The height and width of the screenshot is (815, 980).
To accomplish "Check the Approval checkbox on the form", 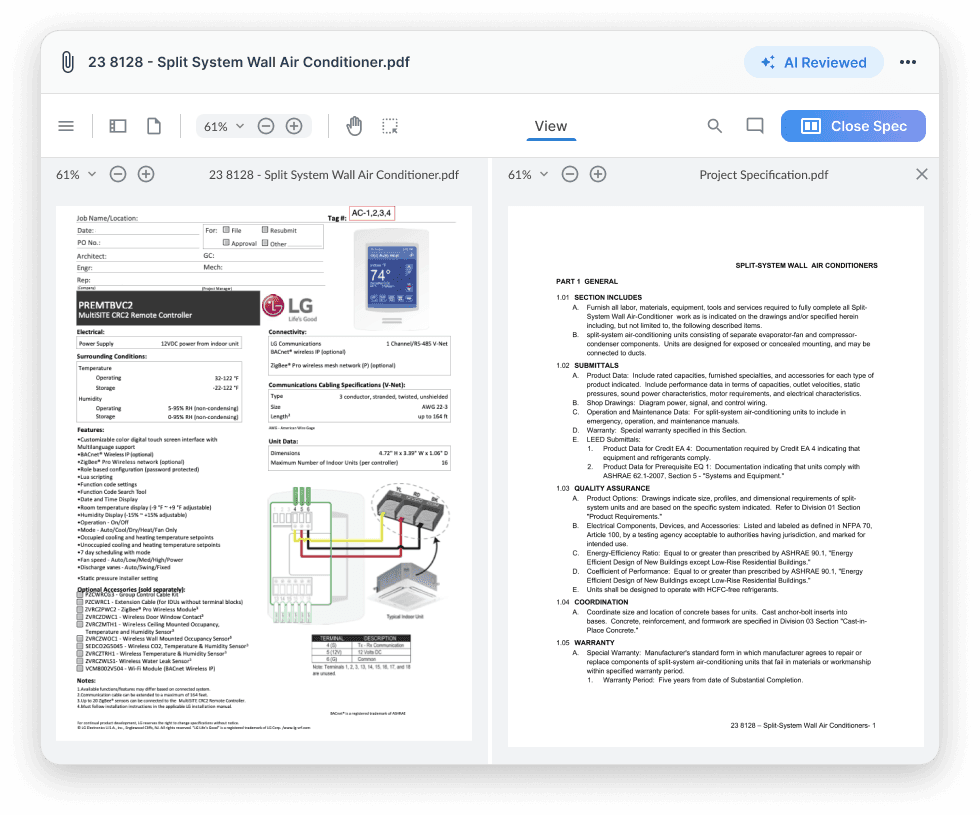I will tap(226, 243).
